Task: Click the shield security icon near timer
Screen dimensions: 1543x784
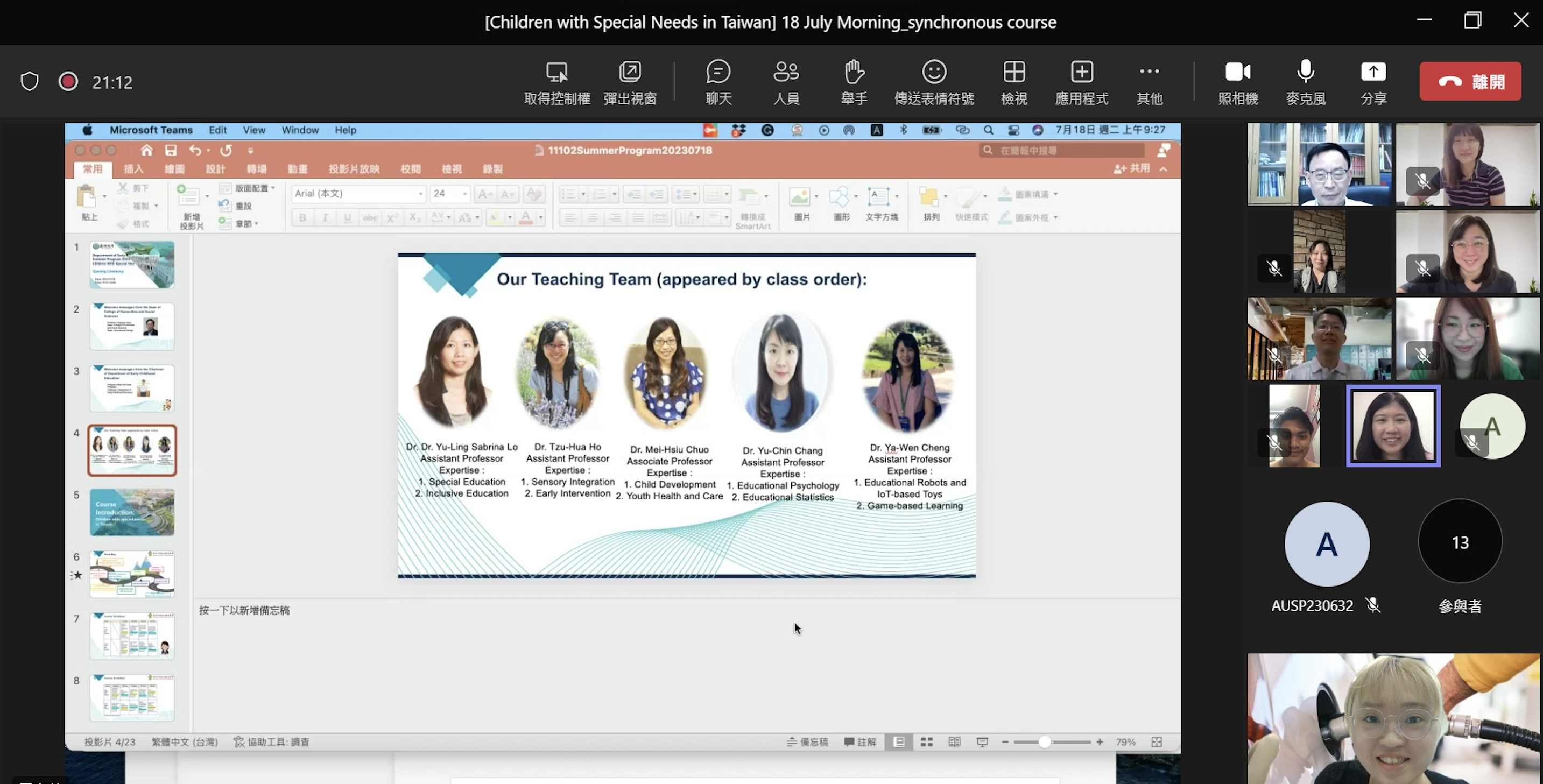Action: pyautogui.click(x=30, y=81)
